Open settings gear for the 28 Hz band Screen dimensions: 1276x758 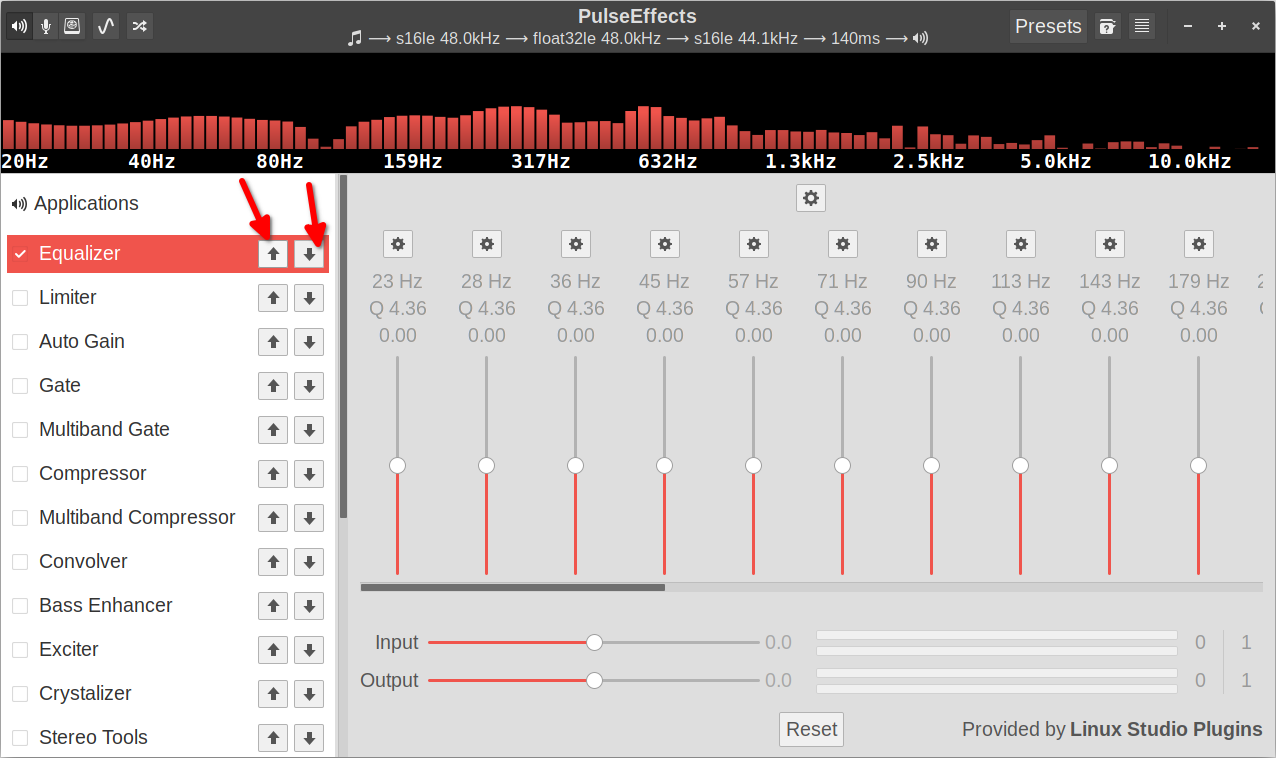click(487, 244)
